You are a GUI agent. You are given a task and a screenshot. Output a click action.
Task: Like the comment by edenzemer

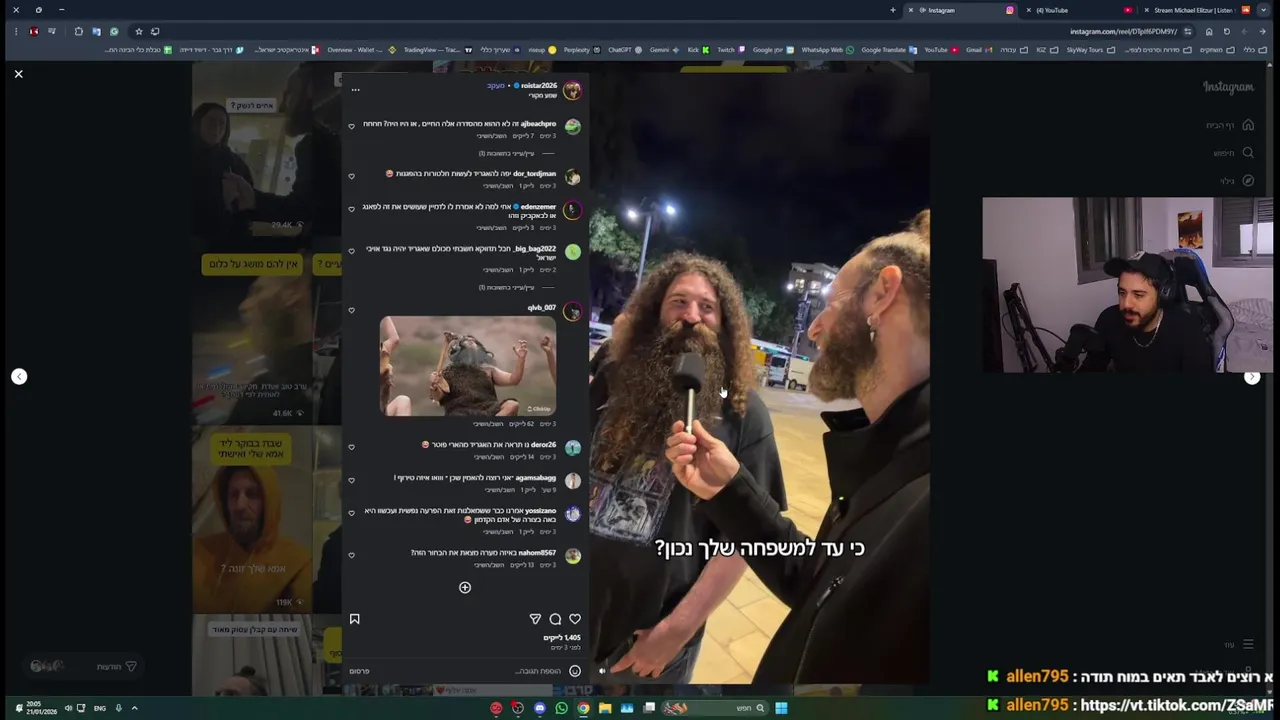point(351,209)
